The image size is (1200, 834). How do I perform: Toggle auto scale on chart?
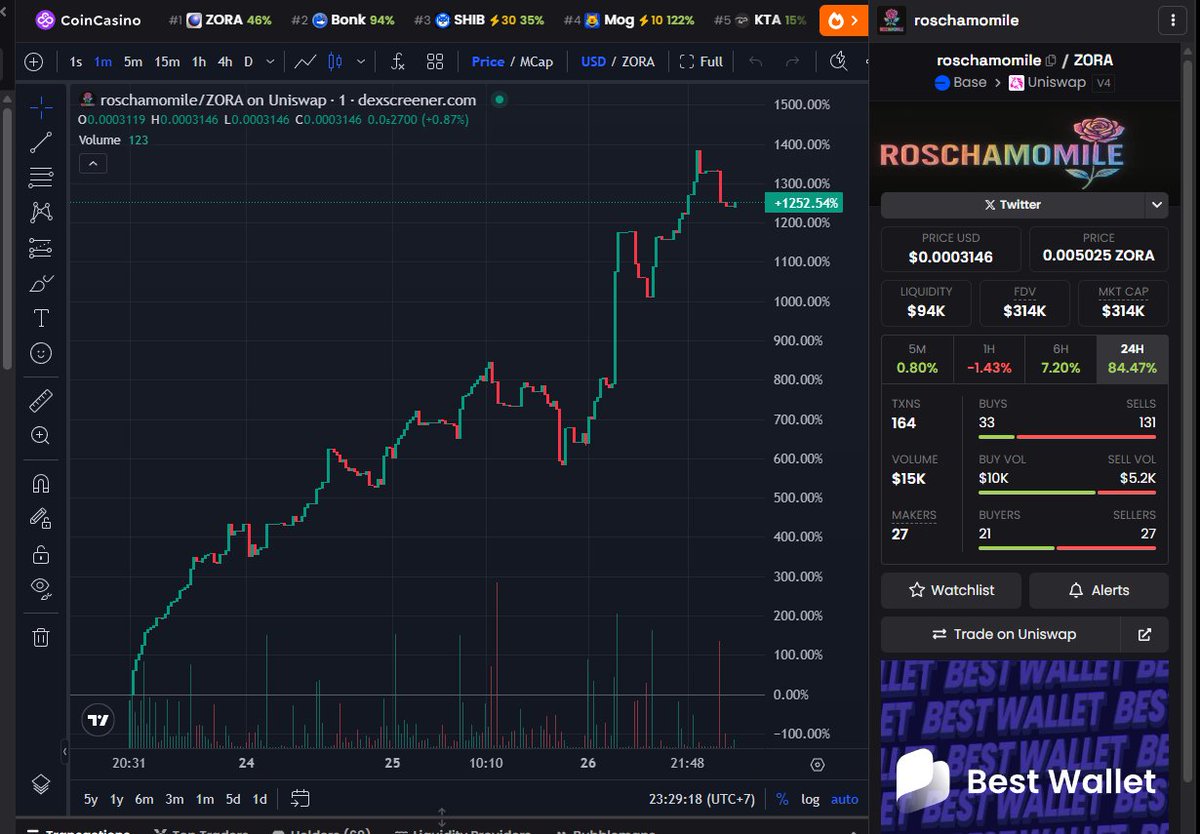(845, 799)
